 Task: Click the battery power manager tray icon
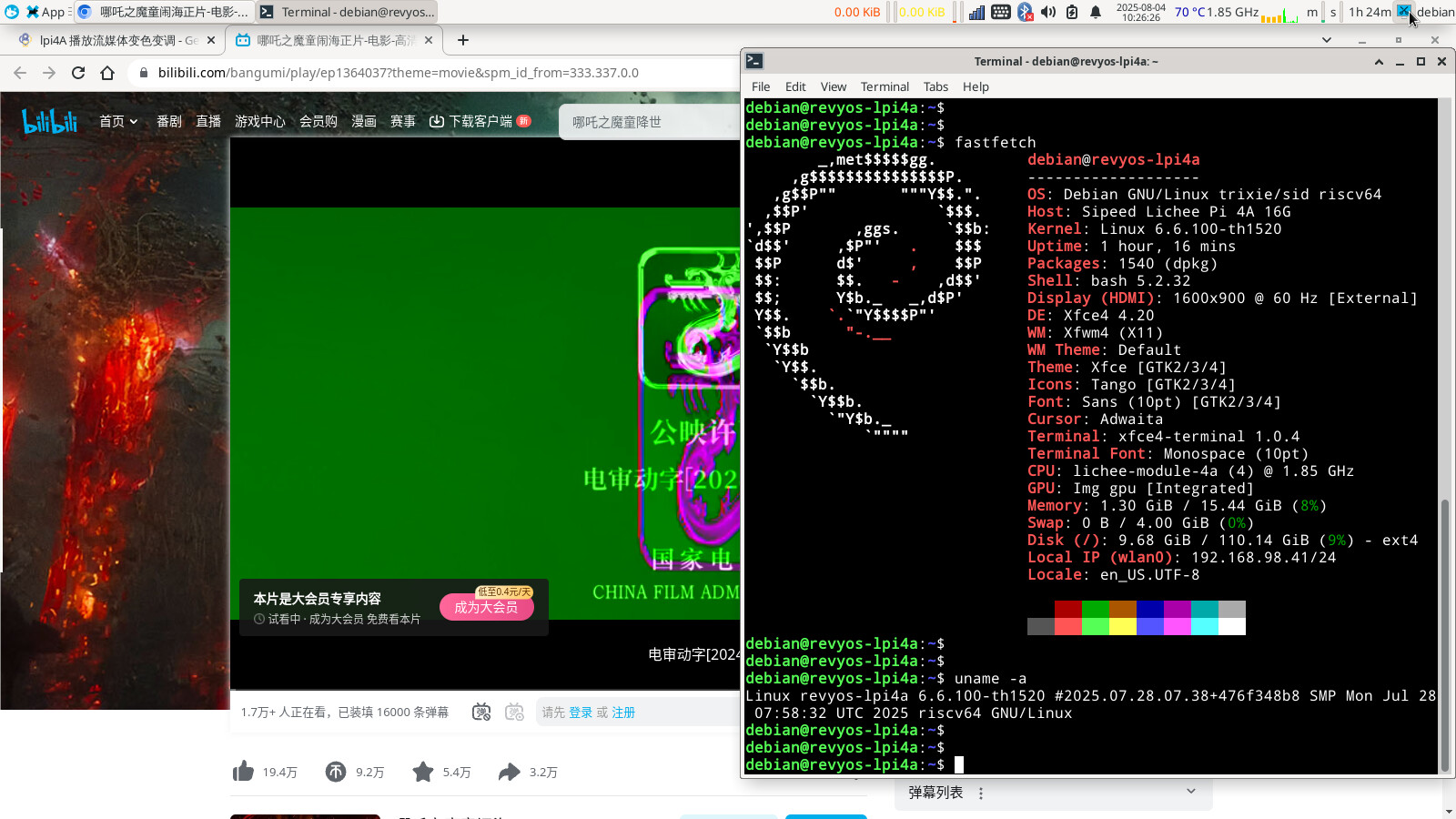click(1072, 12)
